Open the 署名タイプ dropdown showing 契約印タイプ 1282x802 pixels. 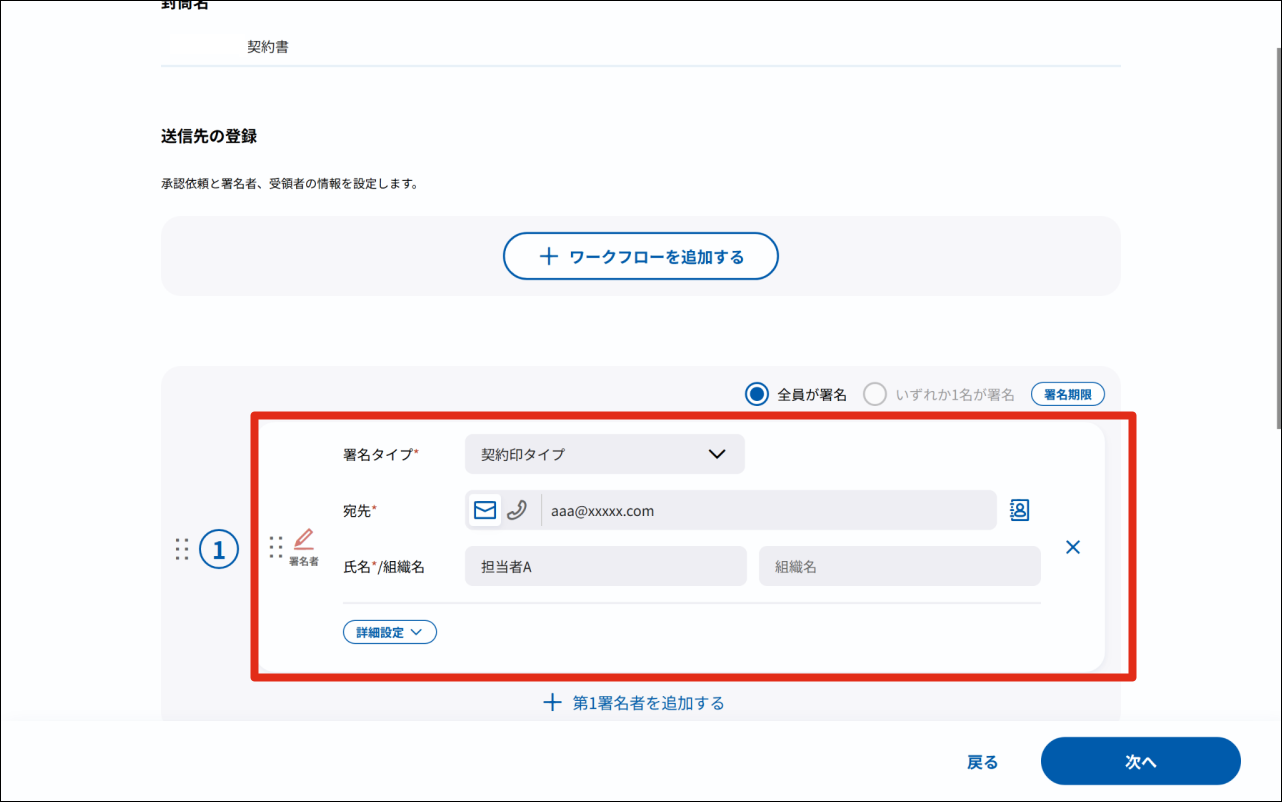604,454
